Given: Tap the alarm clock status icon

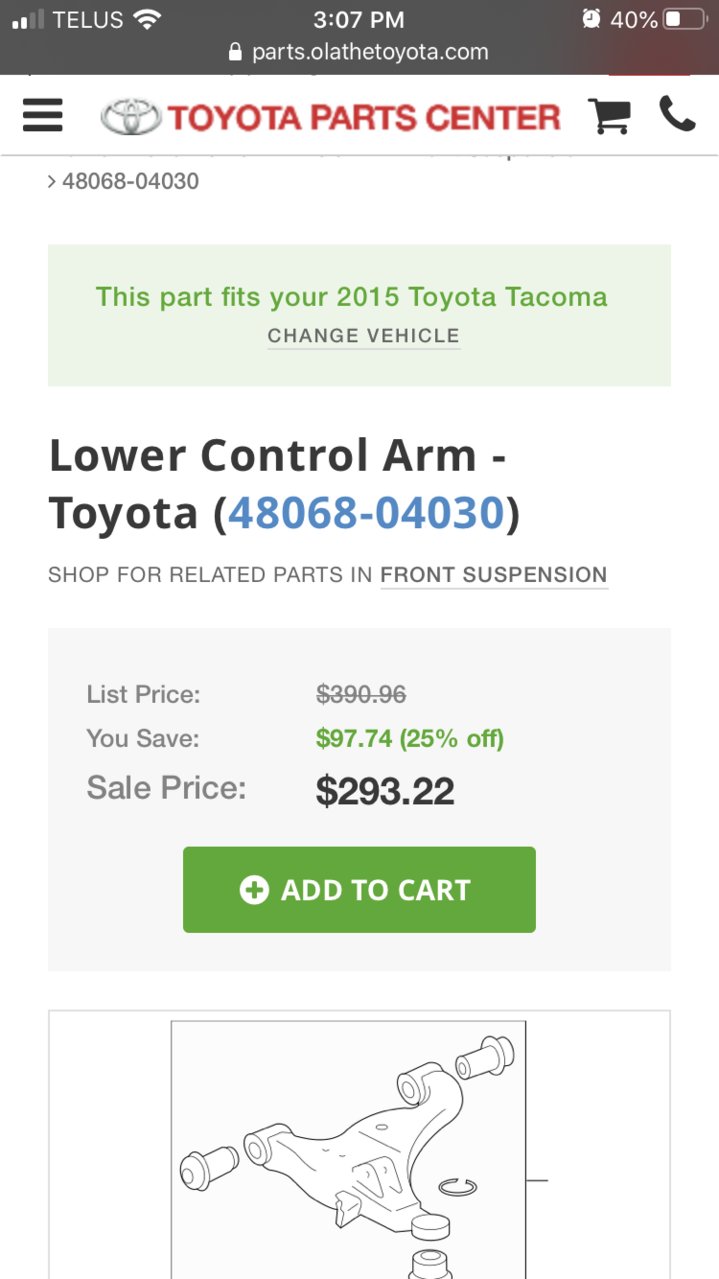Looking at the screenshot, I should click(x=591, y=19).
